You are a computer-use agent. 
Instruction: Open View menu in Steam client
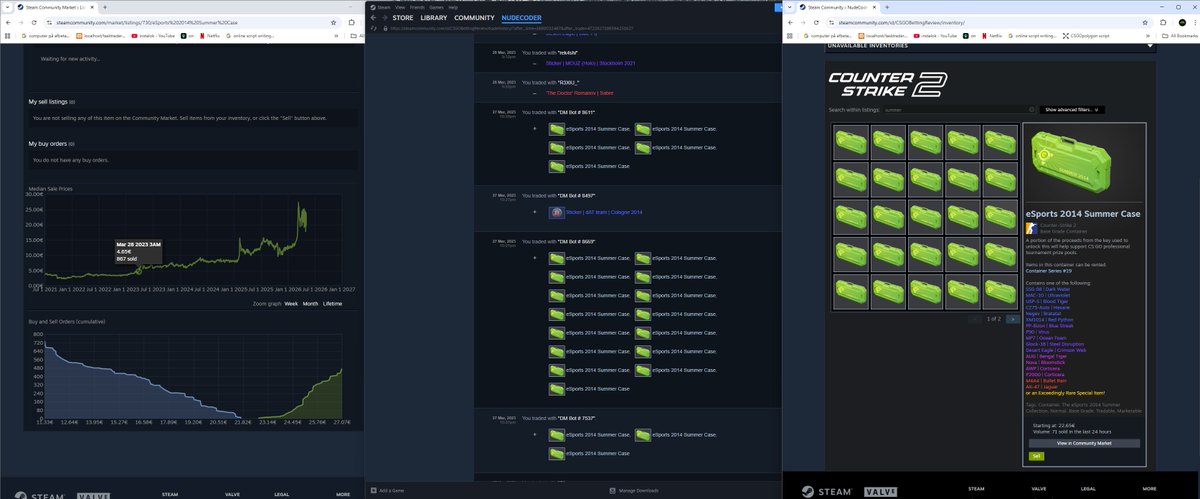pos(400,7)
